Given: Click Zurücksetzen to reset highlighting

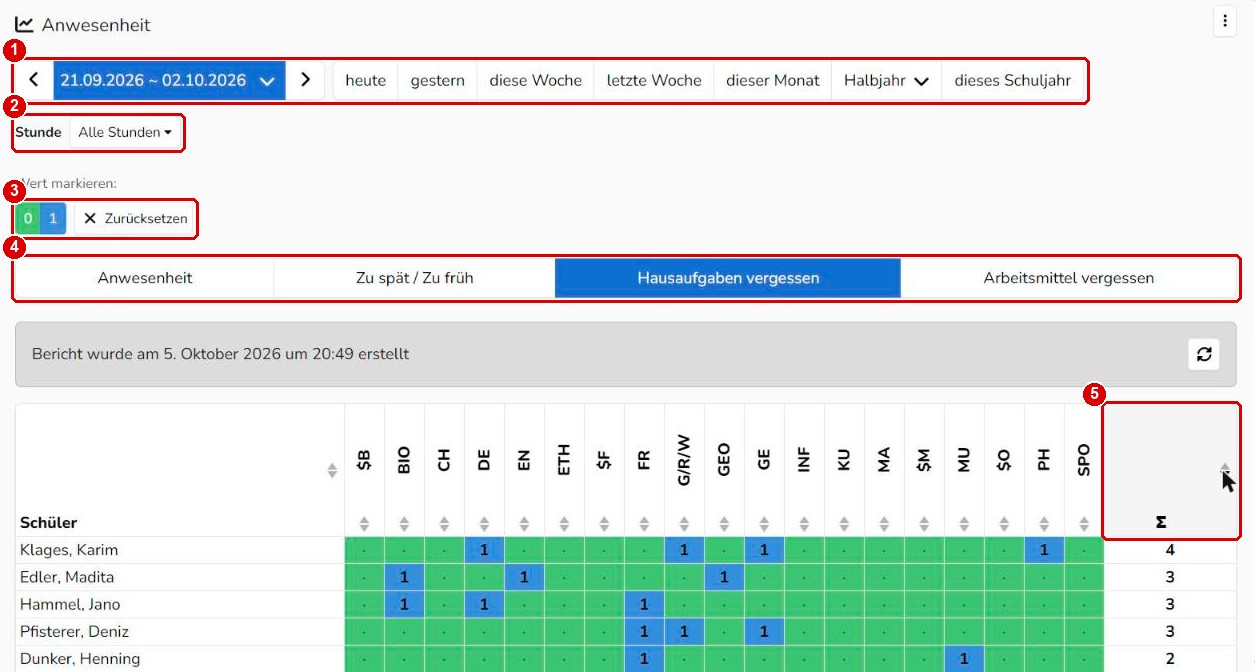Looking at the screenshot, I should 135,218.
